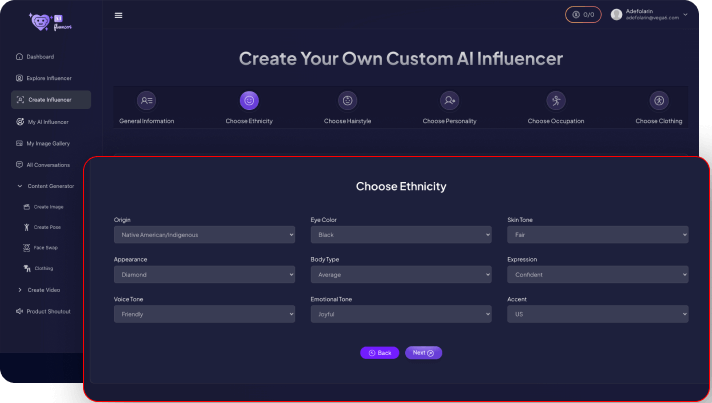Click the Back button
Image resolution: width=712 pixels, height=403 pixels.
(x=380, y=353)
